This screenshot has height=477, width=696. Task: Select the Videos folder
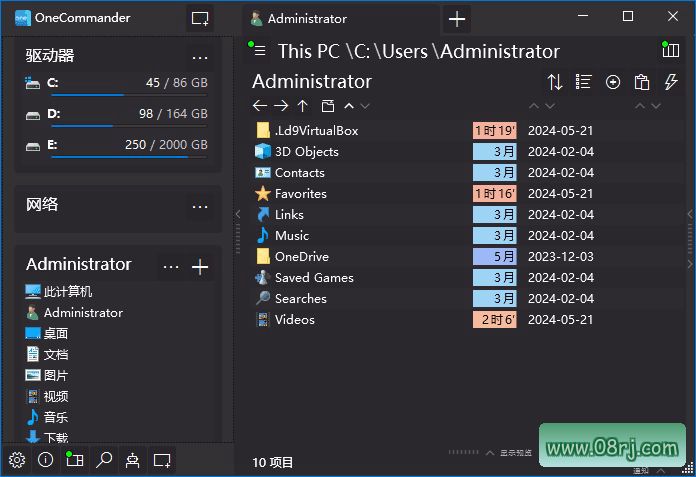tap(295, 319)
